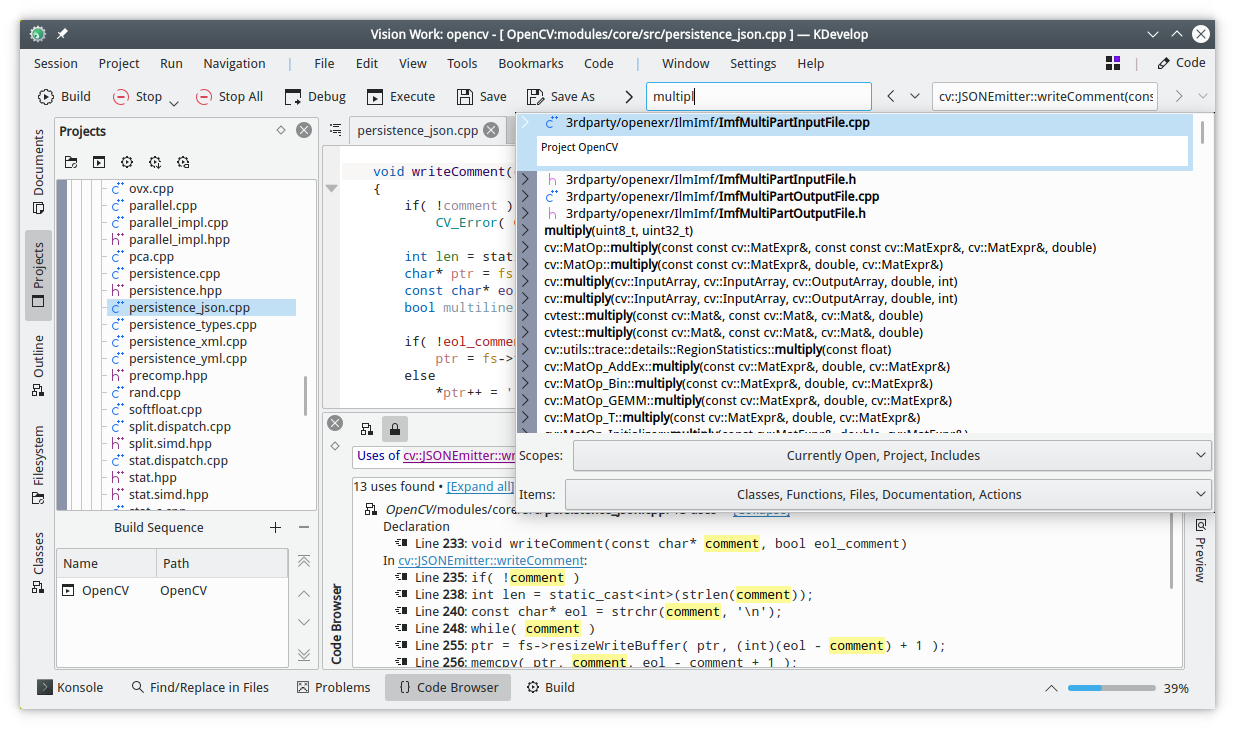Click the quick open search field
This screenshot has width=1235, height=729.
point(757,97)
